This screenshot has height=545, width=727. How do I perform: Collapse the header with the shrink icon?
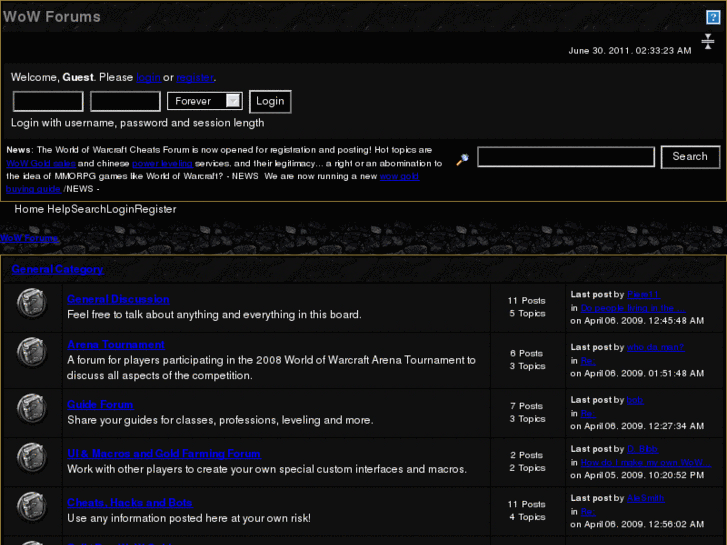tap(708, 41)
